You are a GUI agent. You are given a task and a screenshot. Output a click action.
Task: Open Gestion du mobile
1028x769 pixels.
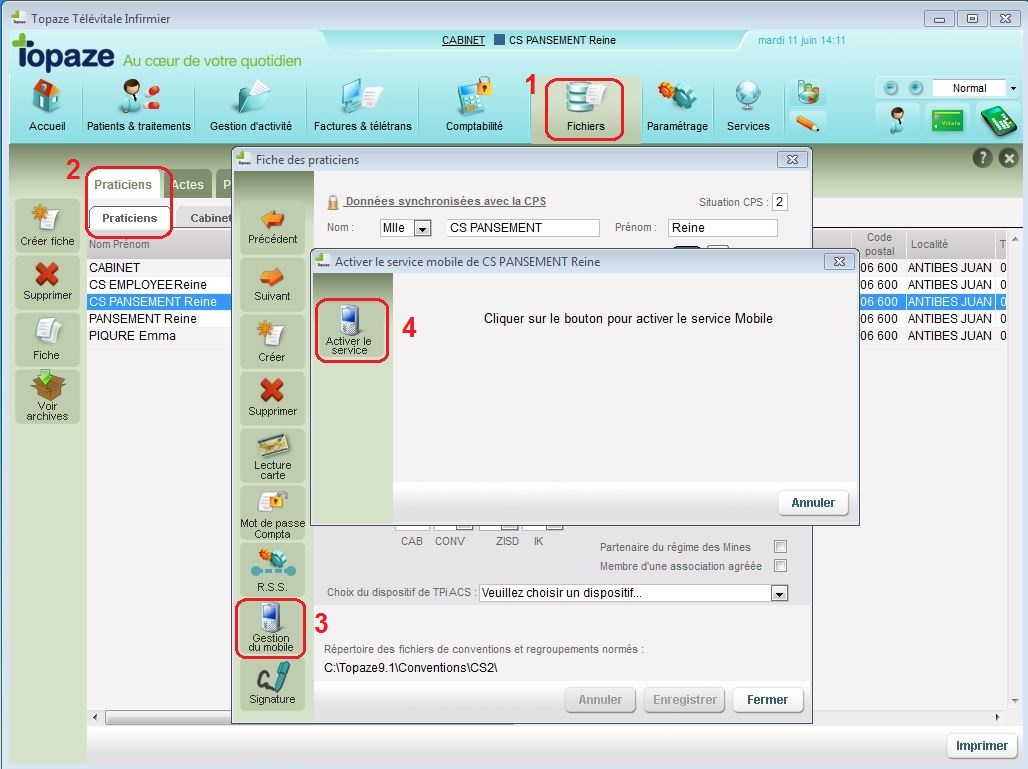pyautogui.click(x=271, y=628)
